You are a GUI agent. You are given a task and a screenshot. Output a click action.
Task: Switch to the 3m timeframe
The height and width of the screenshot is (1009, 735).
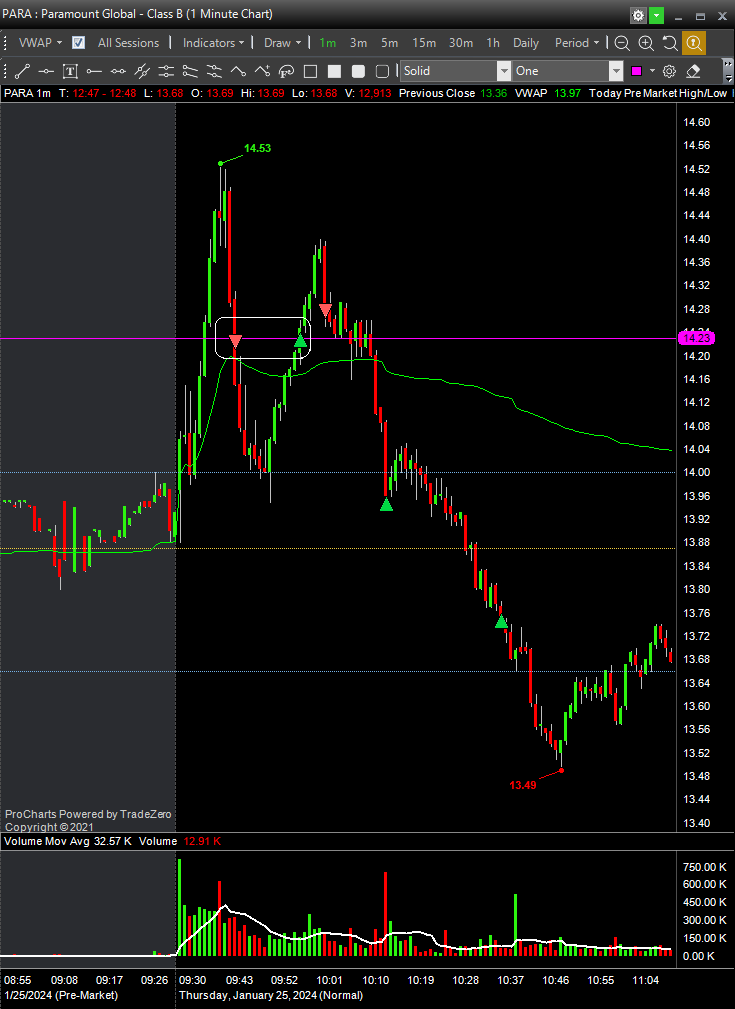click(358, 43)
